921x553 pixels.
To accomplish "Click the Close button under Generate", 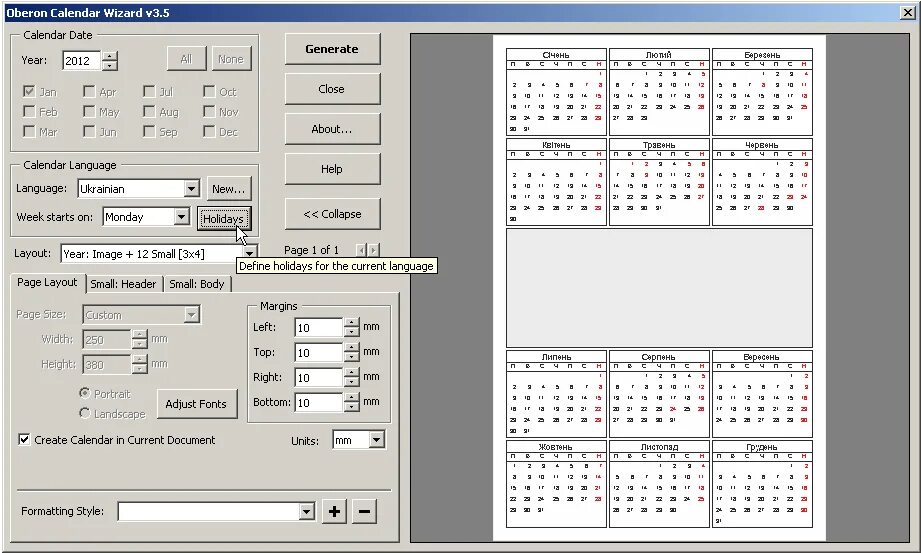I will point(332,89).
